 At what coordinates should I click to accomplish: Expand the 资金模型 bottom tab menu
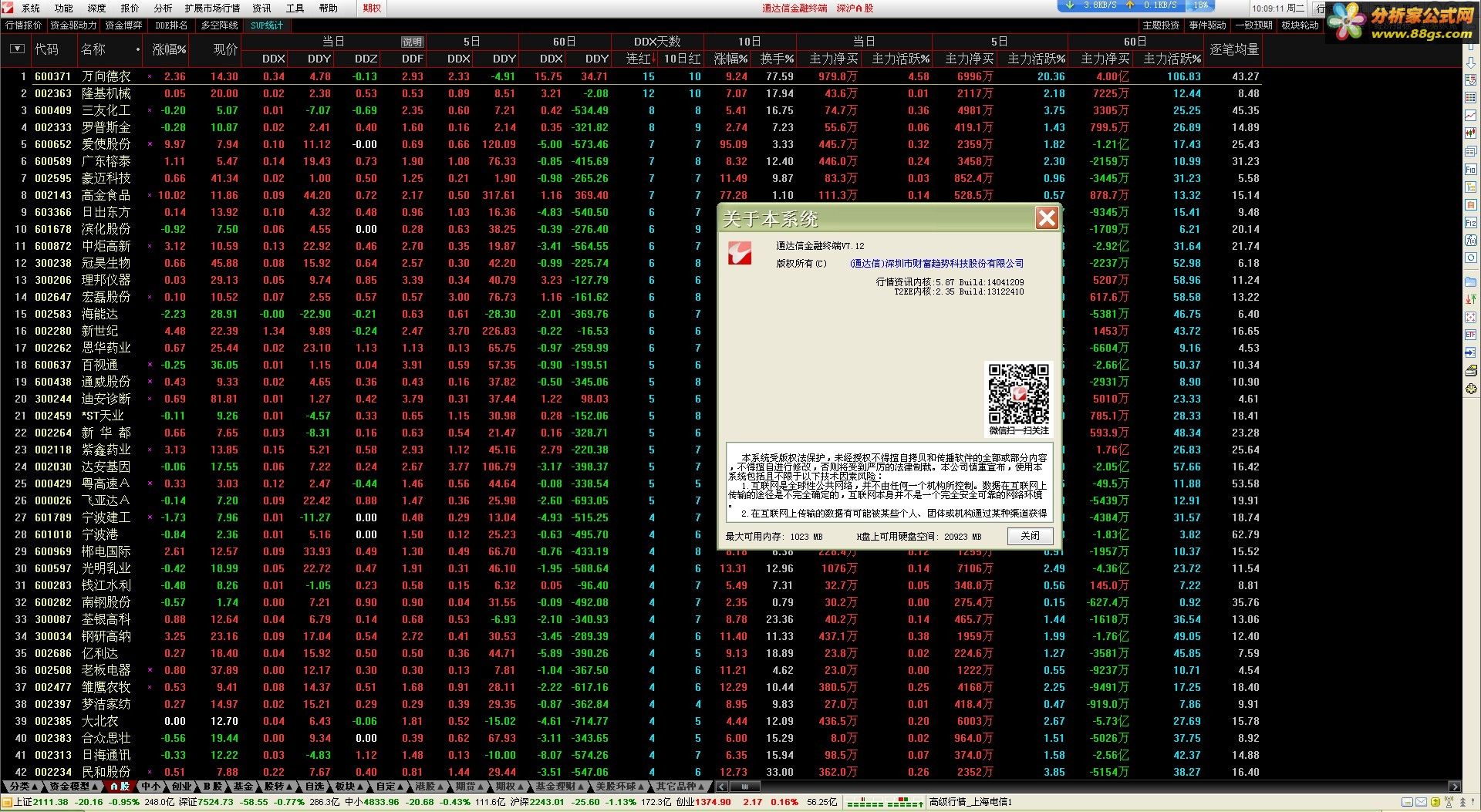pos(73,787)
